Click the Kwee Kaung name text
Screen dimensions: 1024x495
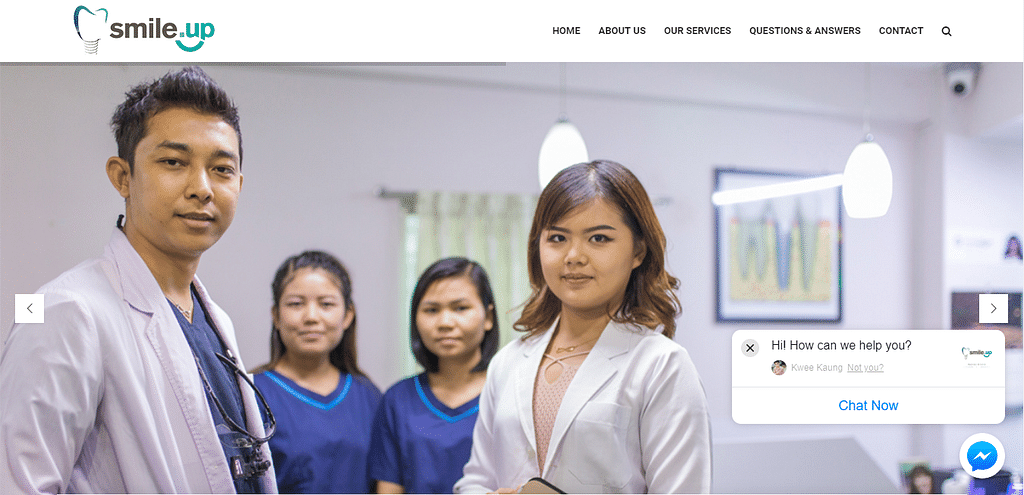point(816,368)
